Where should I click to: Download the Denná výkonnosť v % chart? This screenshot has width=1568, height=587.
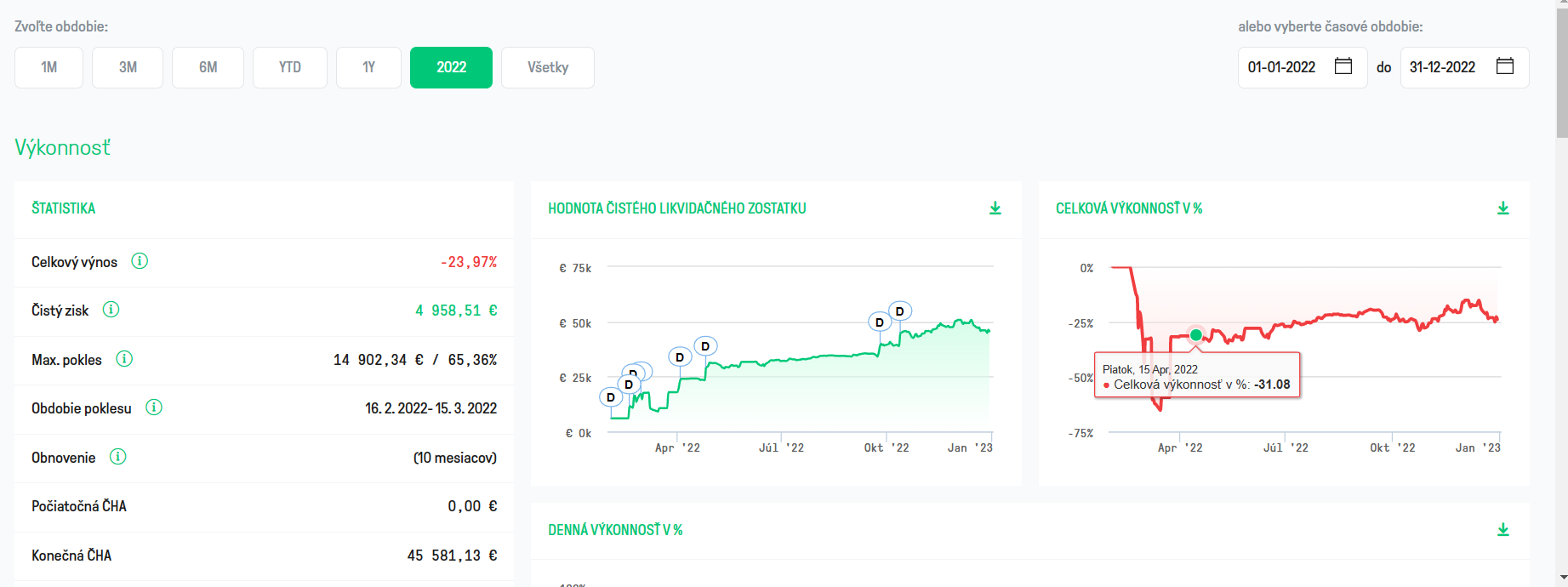[x=1503, y=530]
